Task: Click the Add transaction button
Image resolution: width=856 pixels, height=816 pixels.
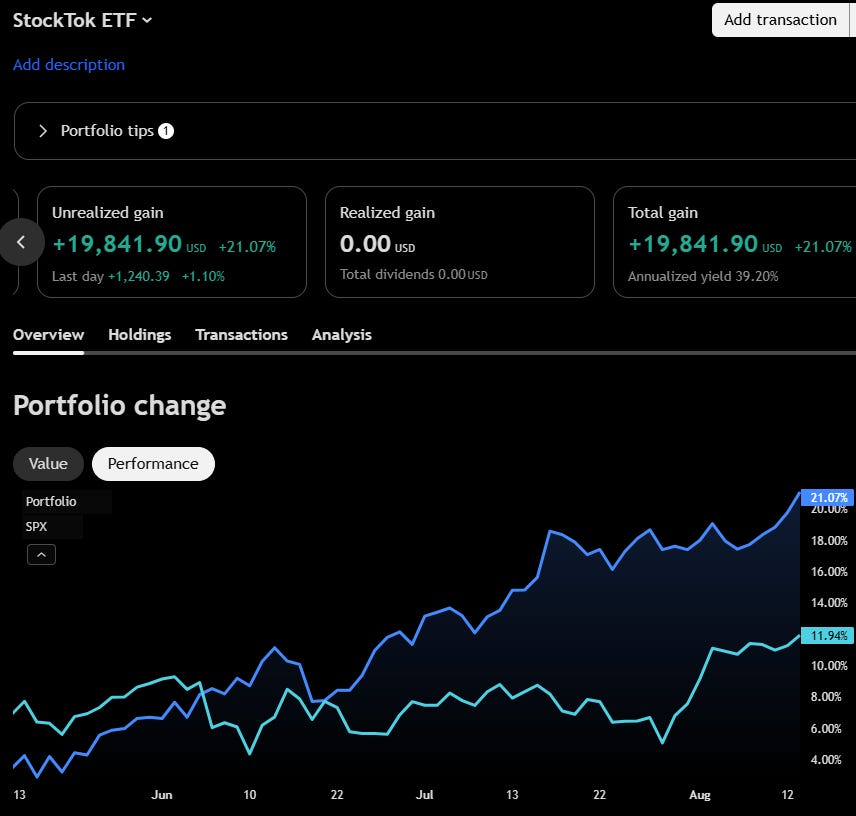Action: tap(780, 20)
